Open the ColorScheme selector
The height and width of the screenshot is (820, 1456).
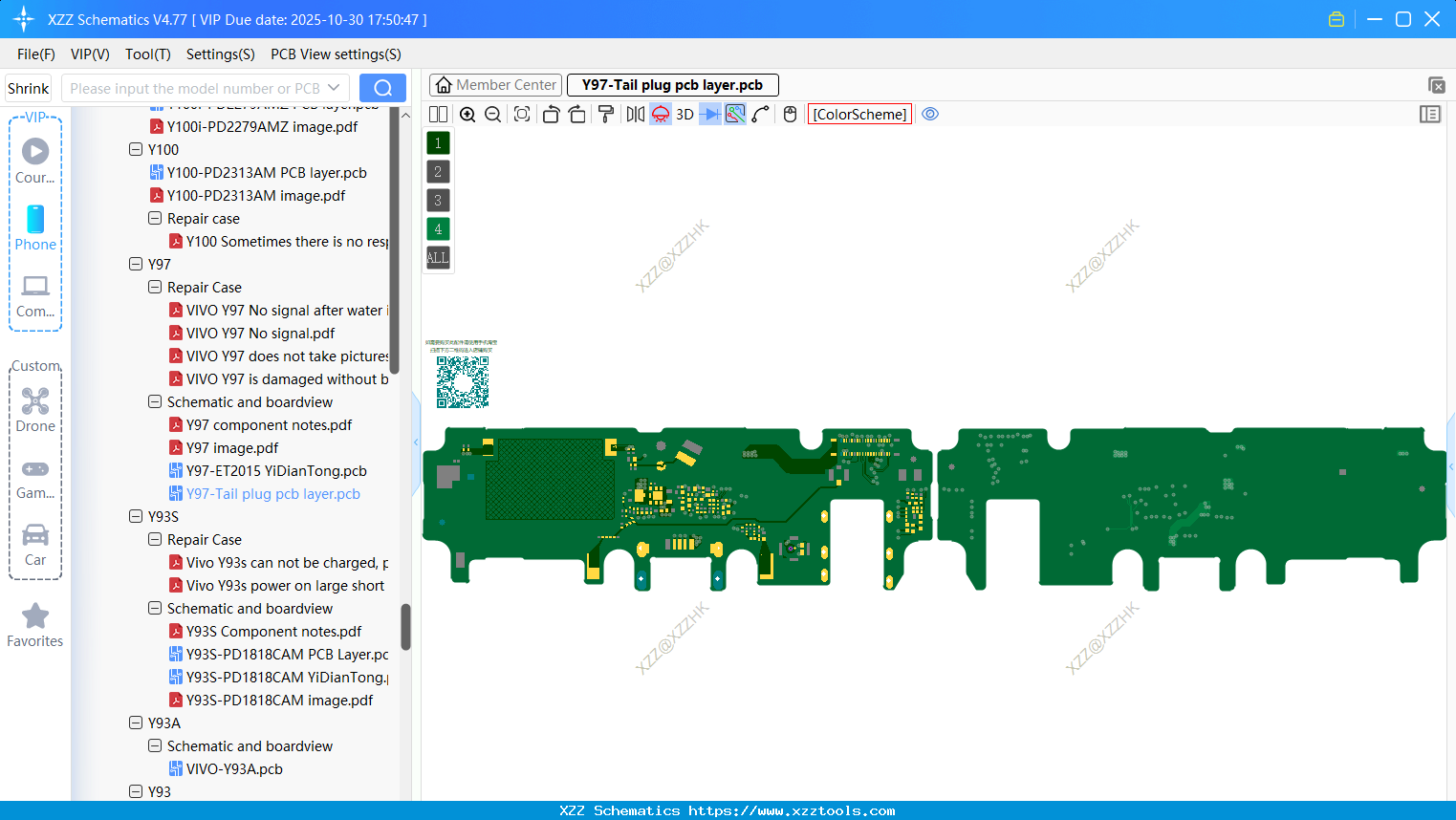(x=858, y=114)
